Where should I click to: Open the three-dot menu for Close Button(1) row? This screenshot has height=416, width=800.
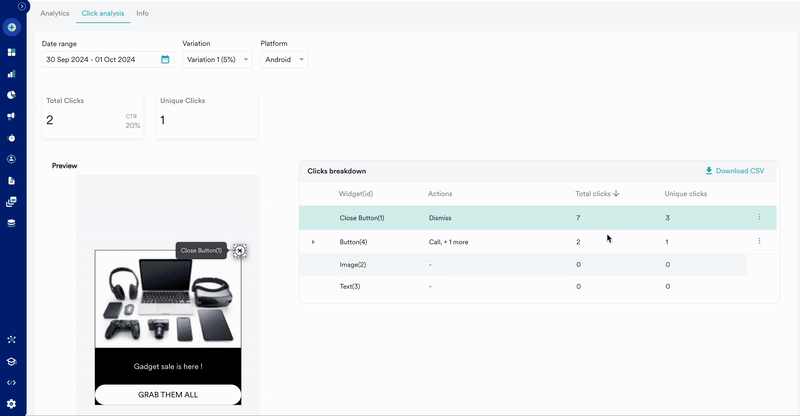coord(759,217)
